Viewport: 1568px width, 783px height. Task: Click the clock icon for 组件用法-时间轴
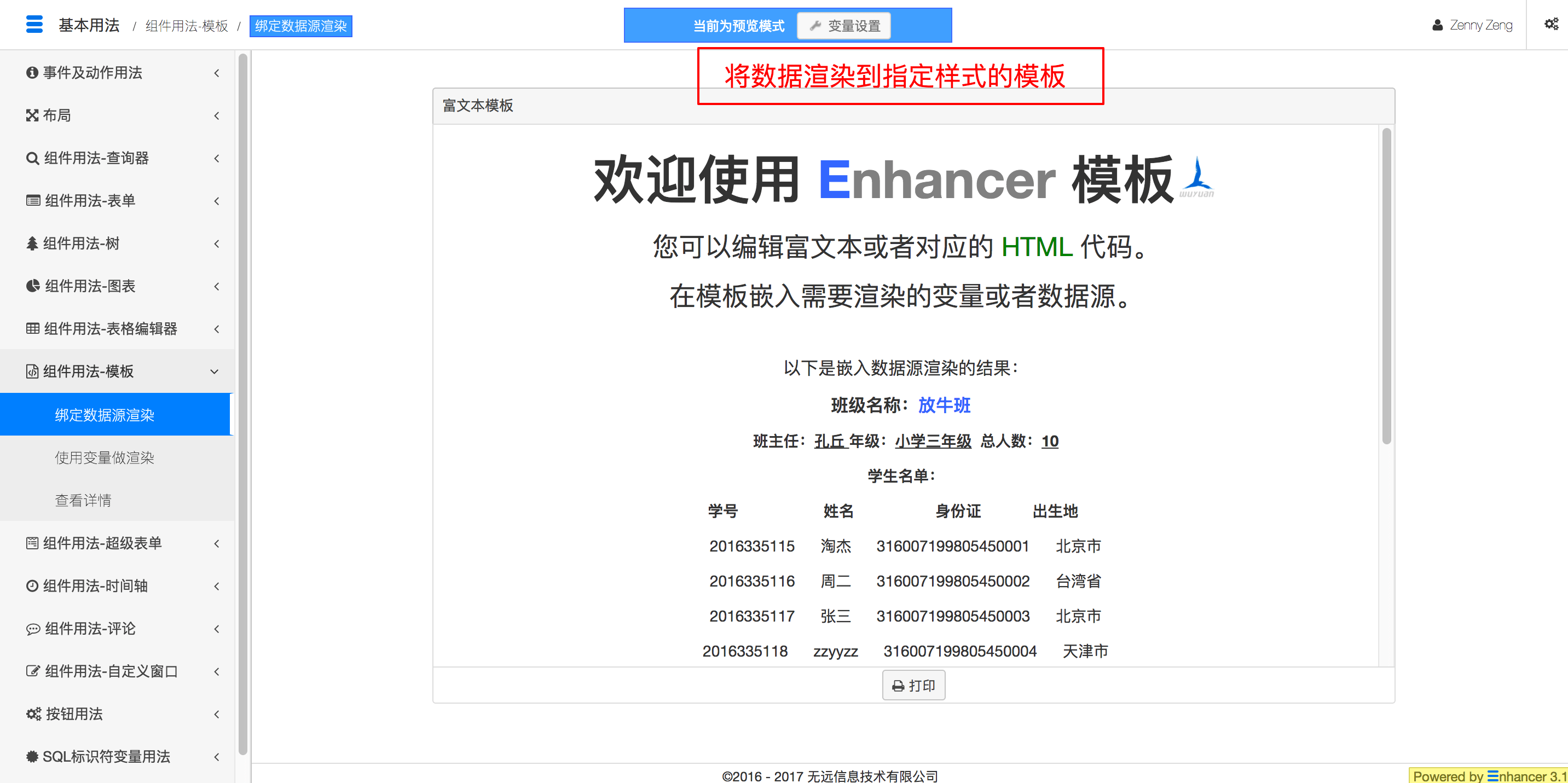pyautogui.click(x=32, y=587)
